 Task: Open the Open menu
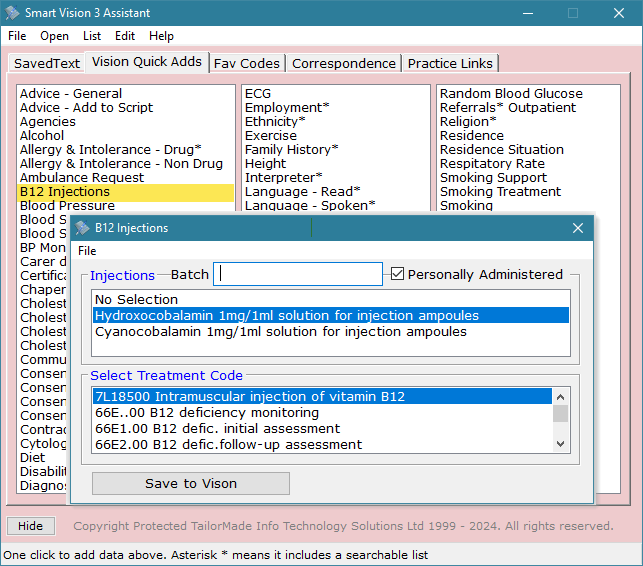[55, 36]
